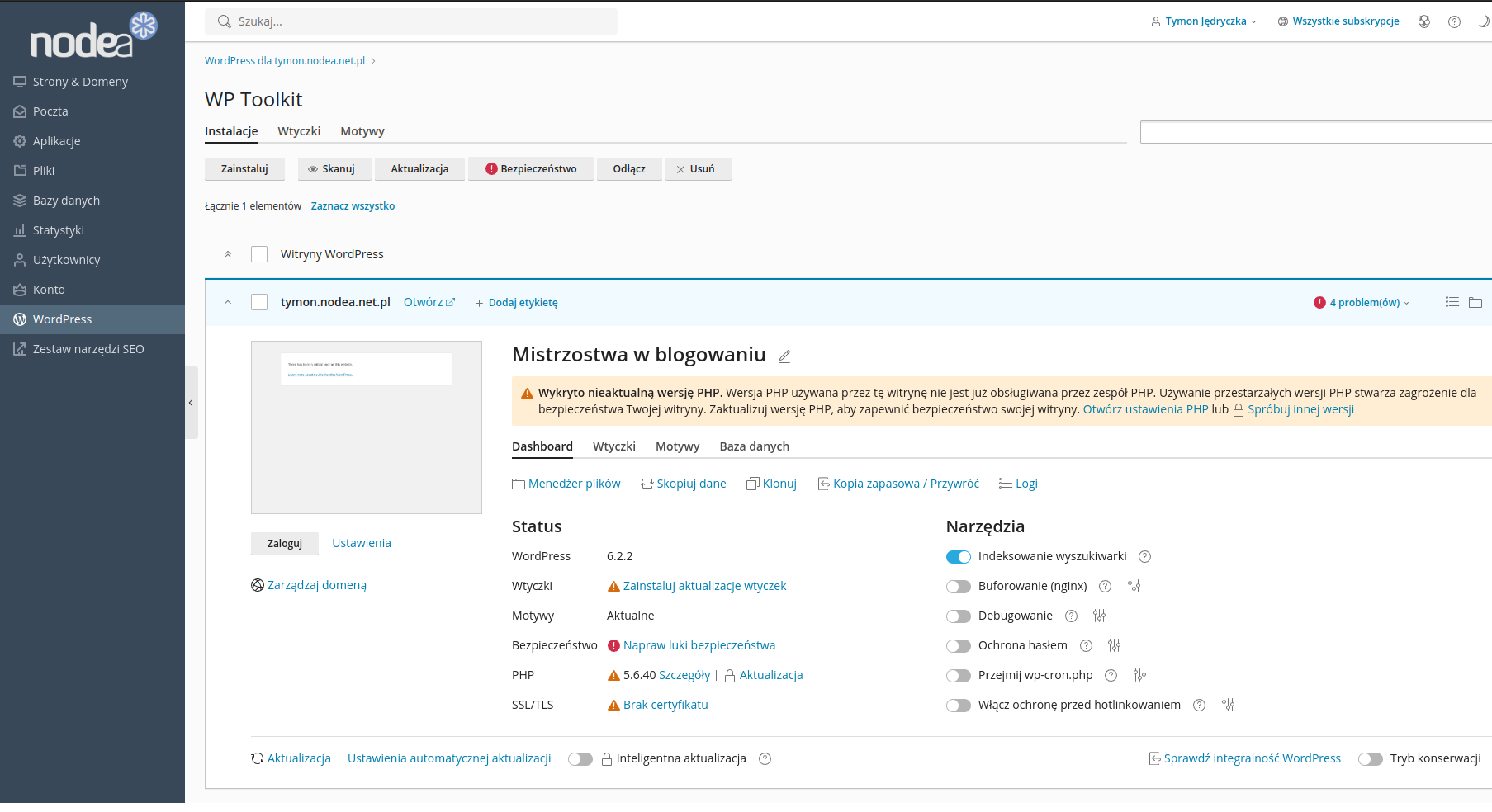Open Baza danych tab
The width and height of the screenshot is (1492, 812).
click(754, 446)
